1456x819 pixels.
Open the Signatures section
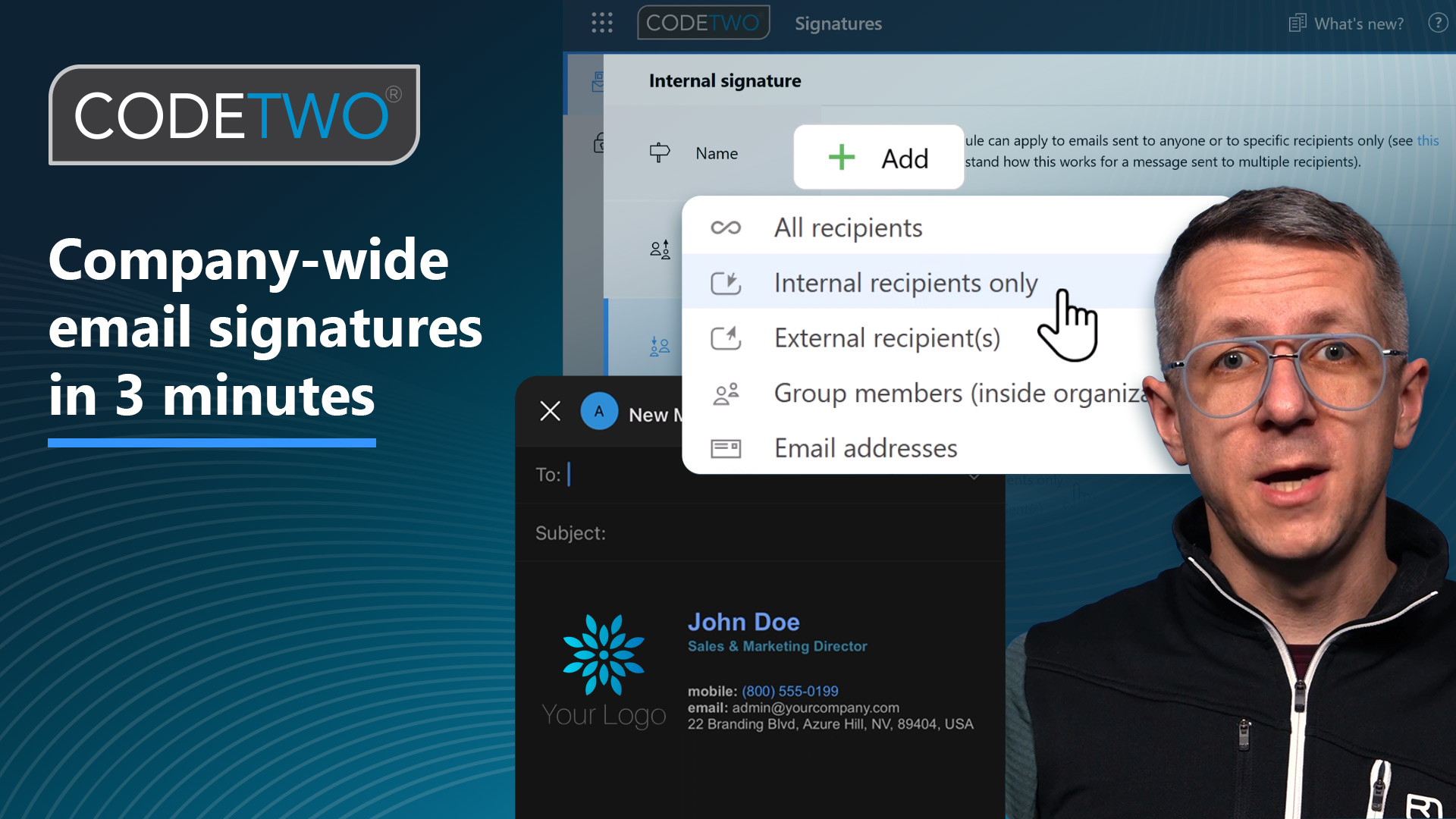pyautogui.click(x=838, y=24)
